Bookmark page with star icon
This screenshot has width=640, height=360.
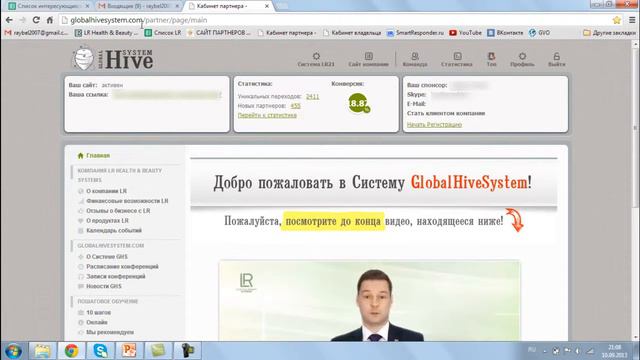pyautogui.click(x=617, y=20)
